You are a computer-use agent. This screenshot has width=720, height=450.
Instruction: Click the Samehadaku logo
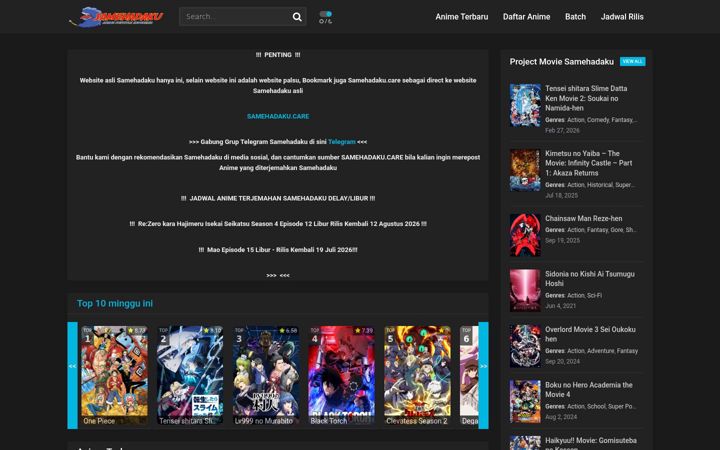[x=116, y=17]
